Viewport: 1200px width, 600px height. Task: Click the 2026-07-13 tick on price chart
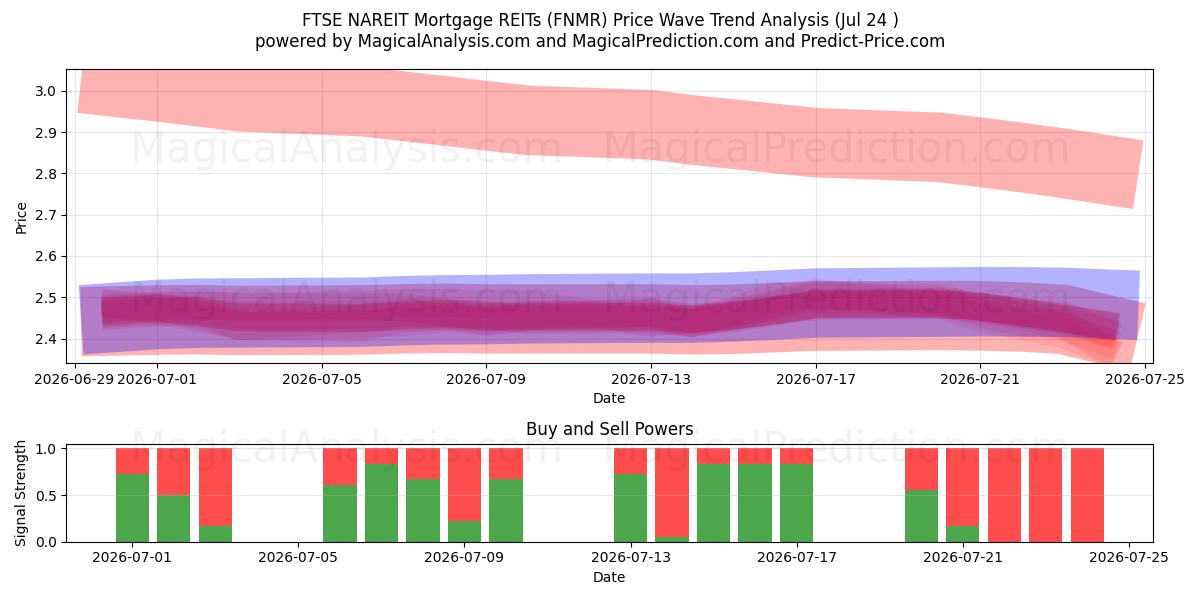click(651, 379)
